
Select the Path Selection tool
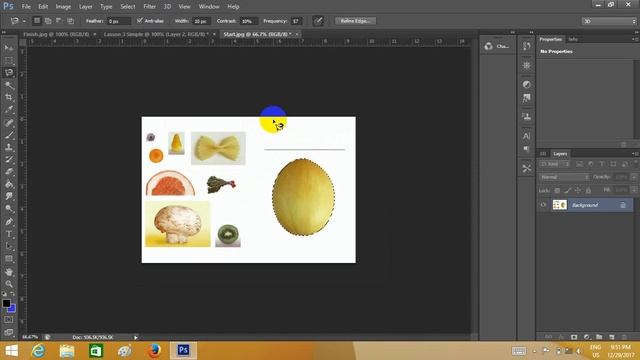(9, 246)
